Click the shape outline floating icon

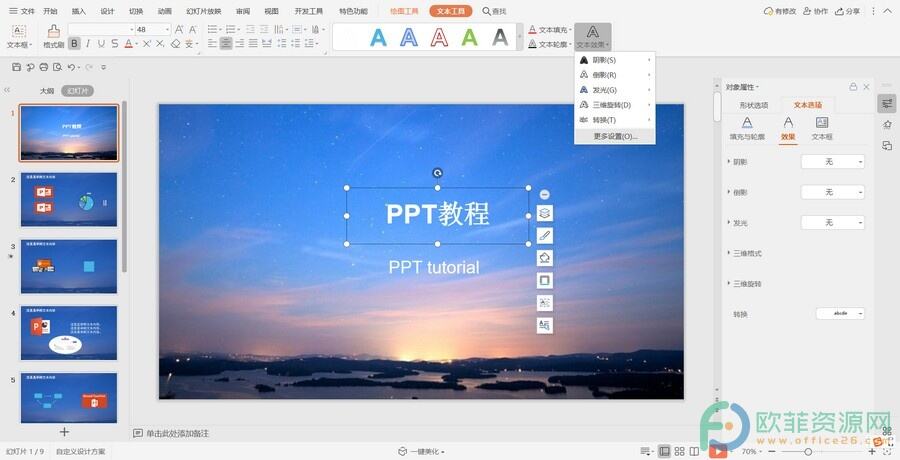tap(545, 280)
